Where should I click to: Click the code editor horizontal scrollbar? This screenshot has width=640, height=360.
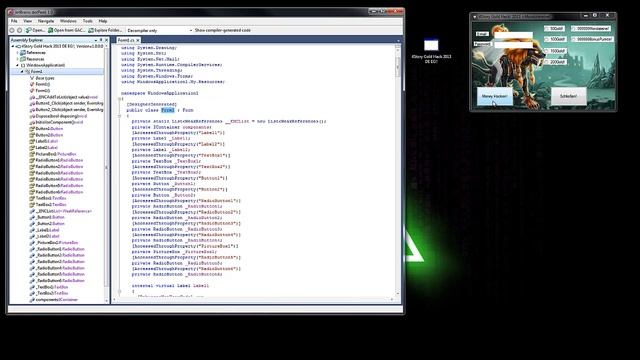coord(253,300)
